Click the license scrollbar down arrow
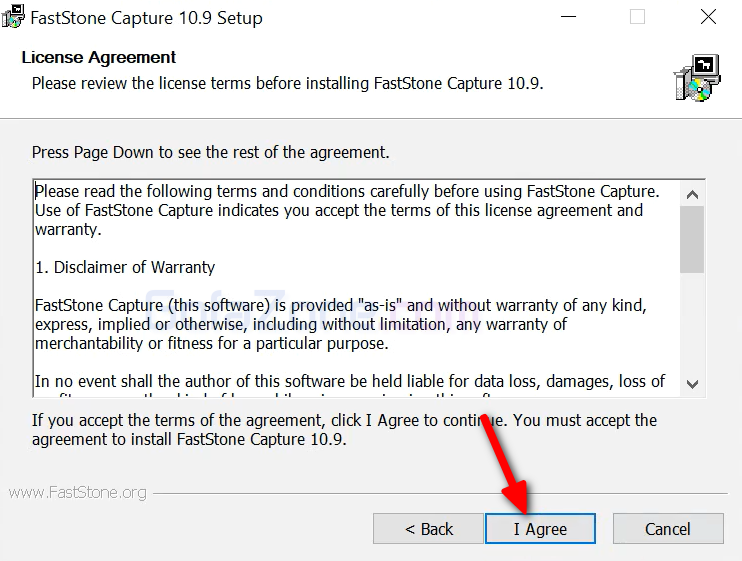 [x=692, y=383]
